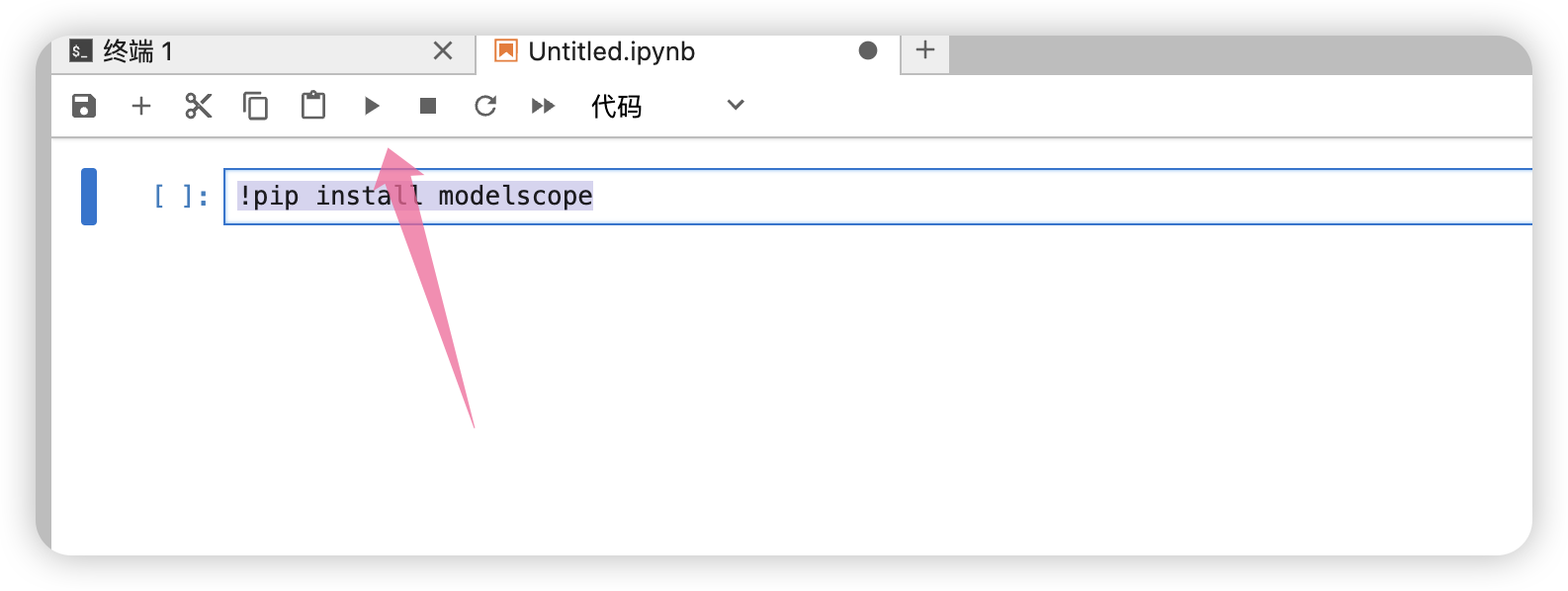Paste a cell from the clipboard
This screenshot has width=1568, height=591.
313,106
